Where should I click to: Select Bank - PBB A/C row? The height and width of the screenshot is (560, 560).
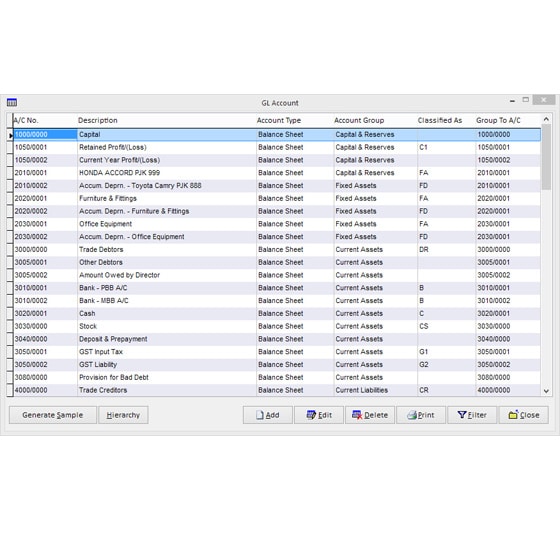277,288
